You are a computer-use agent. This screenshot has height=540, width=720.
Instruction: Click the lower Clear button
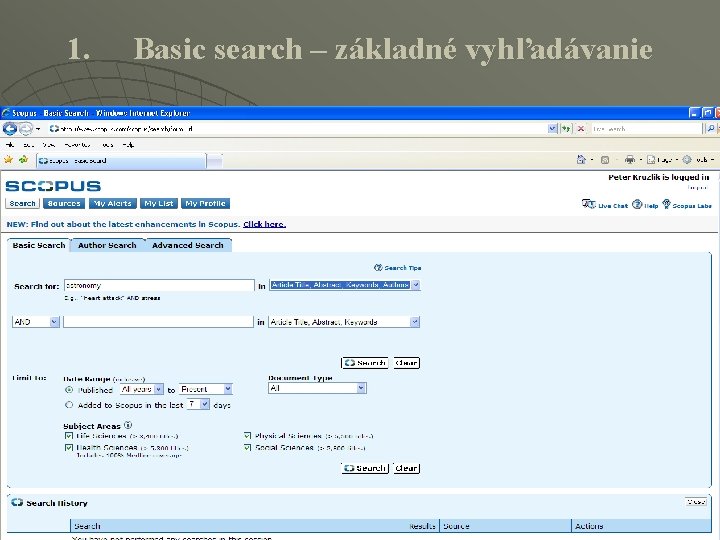click(x=406, y=468)
